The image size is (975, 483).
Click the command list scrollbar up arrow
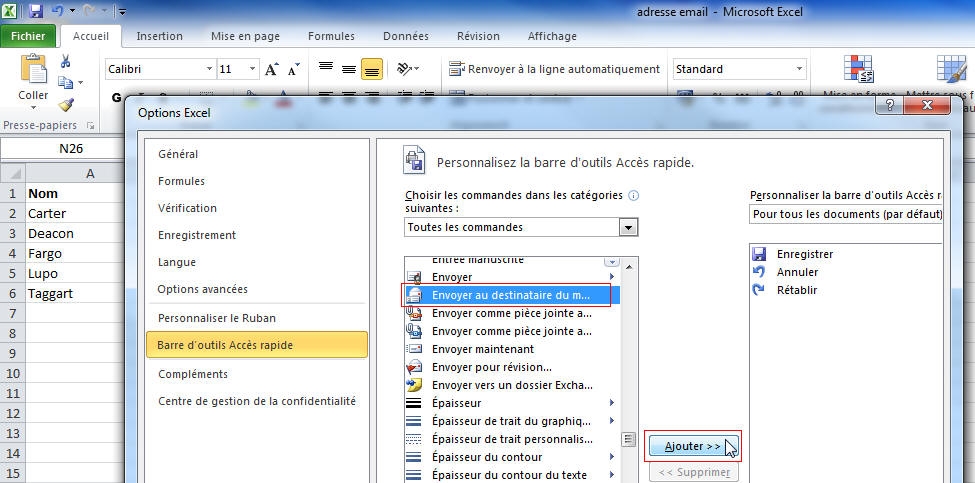[x=629, y=267]
